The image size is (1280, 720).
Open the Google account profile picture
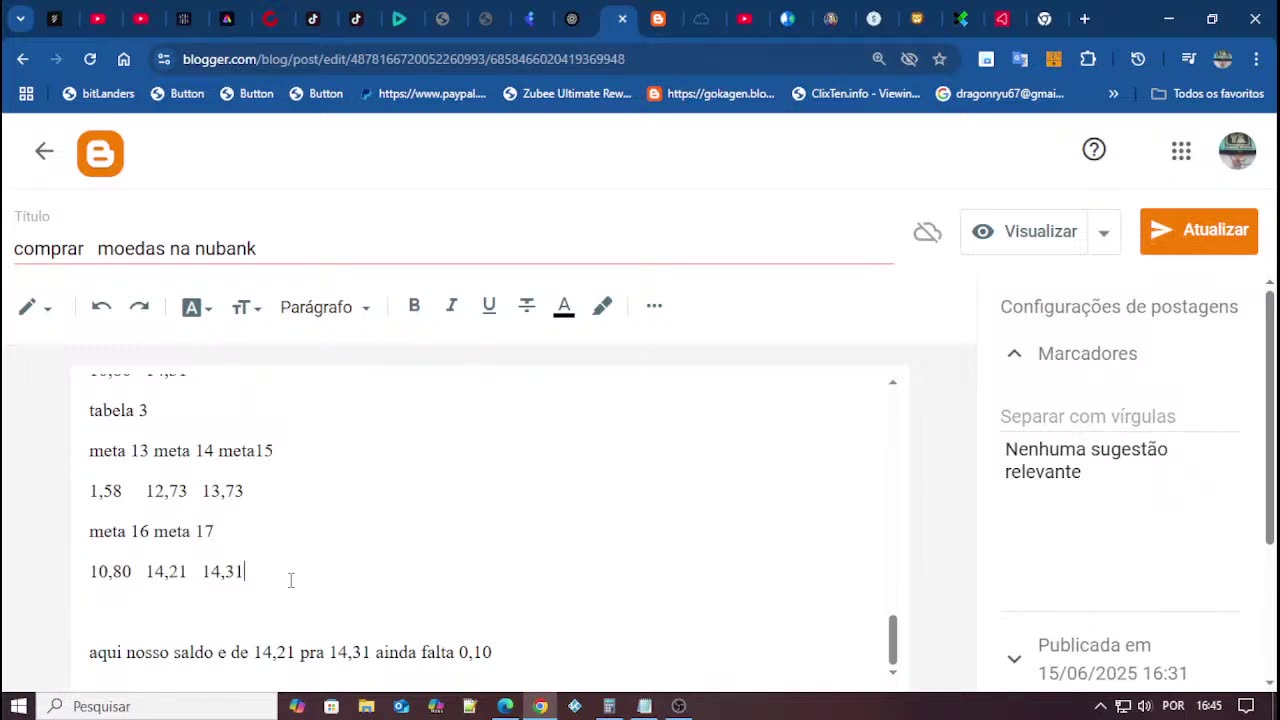click(1237, 151)
